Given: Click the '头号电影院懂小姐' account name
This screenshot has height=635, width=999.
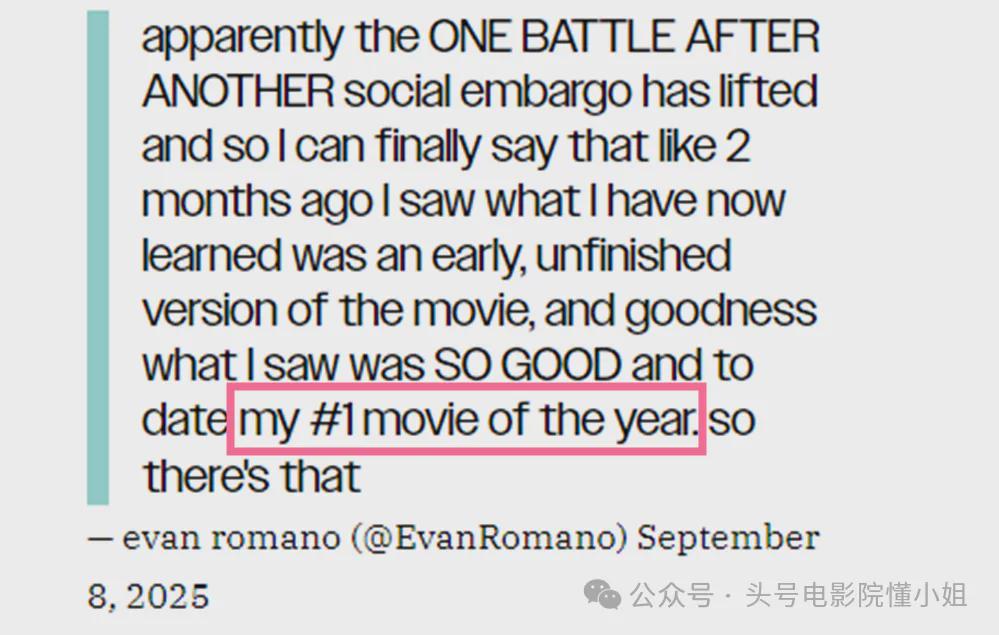Looking at the screenshot, I should click(856, 596).
